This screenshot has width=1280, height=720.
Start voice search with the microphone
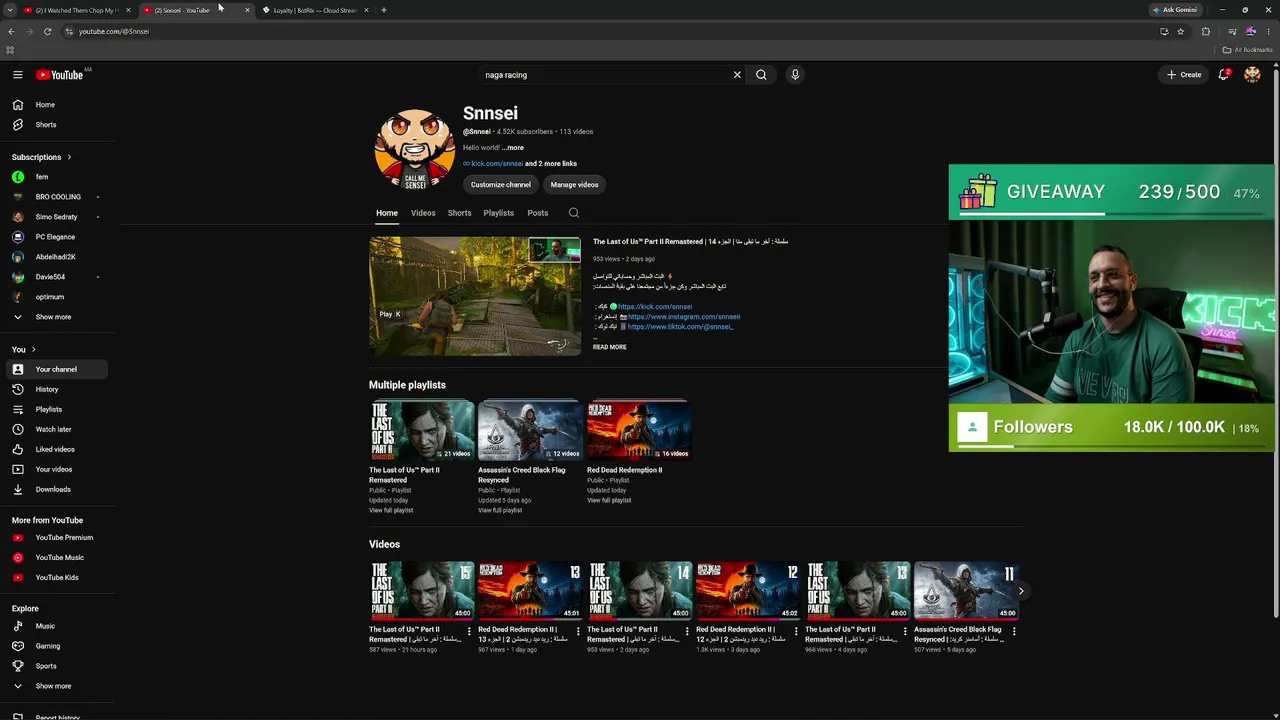(795, 75)
